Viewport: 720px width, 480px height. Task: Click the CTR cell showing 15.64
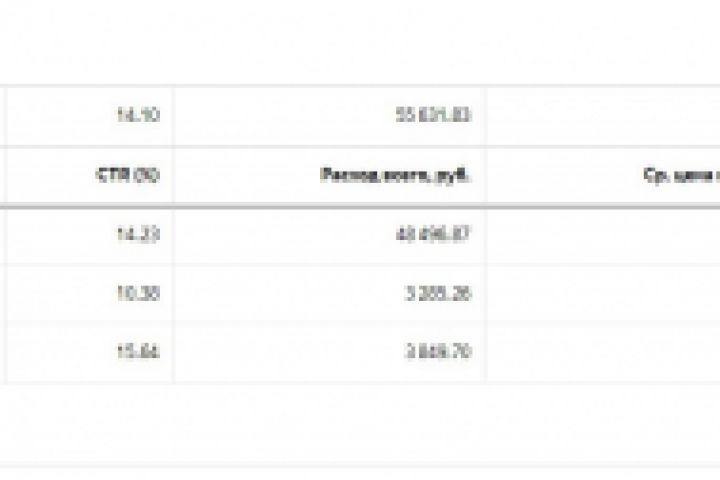coord(139,352)
